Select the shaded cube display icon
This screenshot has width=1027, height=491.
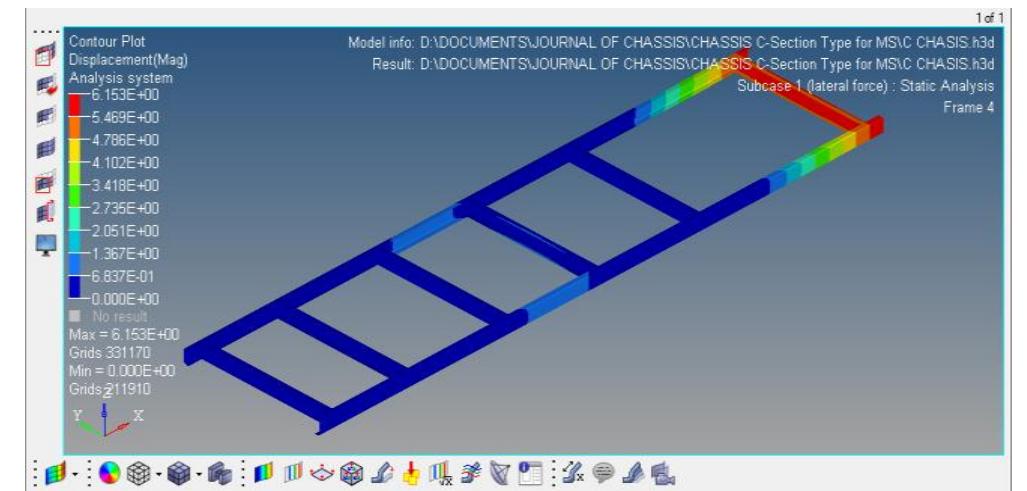(x=177, y=473)
